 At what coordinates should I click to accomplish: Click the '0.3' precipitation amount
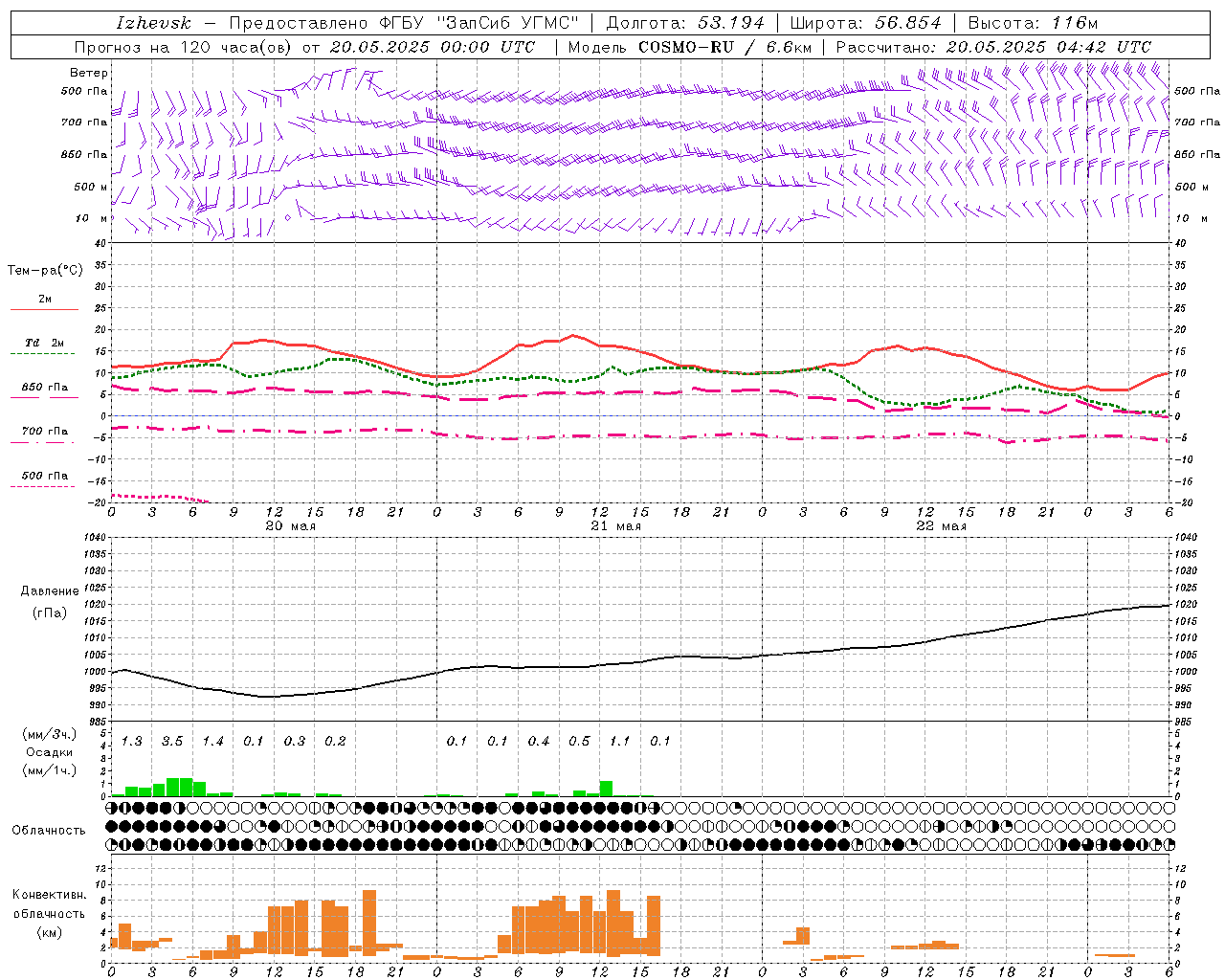click(294, 742)
